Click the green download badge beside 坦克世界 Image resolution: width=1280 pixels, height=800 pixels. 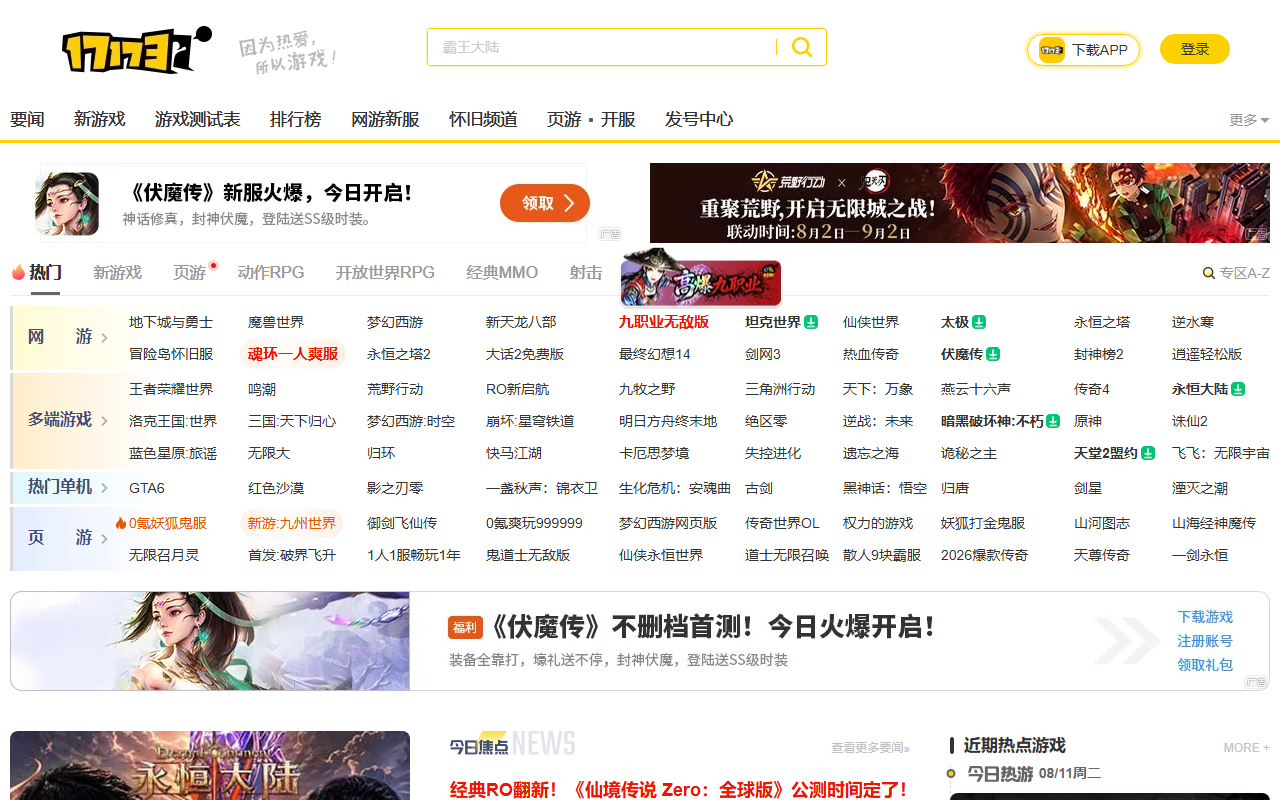click(x=812, y=322)
